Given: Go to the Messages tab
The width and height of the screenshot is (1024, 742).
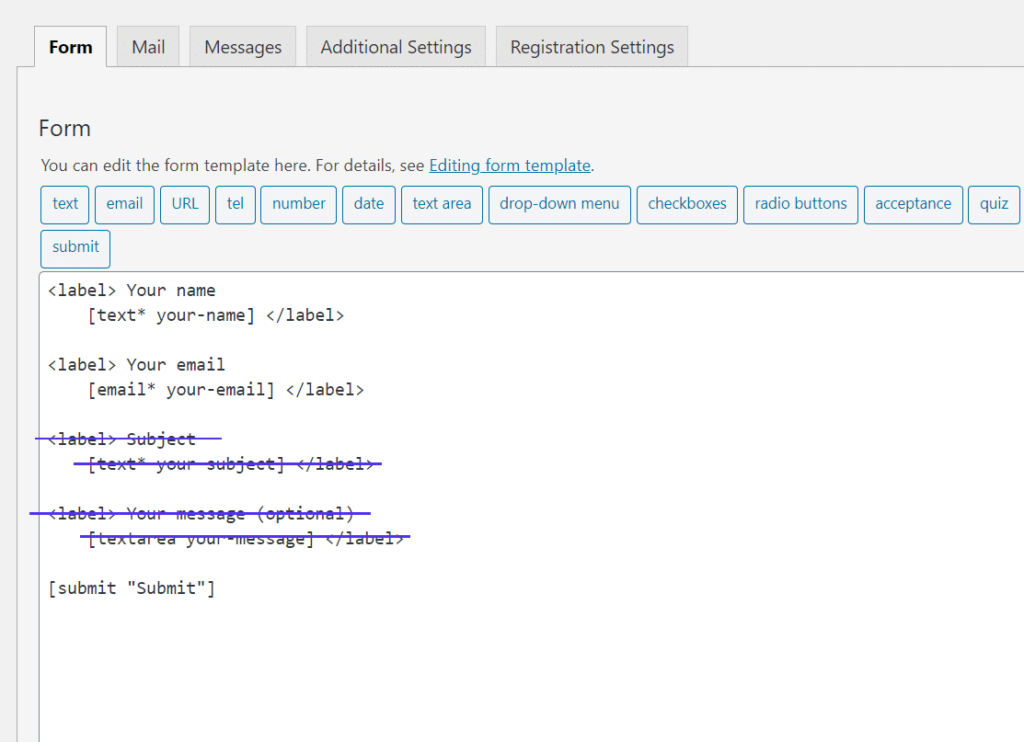Looking at the screenshot, I should click(x=243, y=47).
